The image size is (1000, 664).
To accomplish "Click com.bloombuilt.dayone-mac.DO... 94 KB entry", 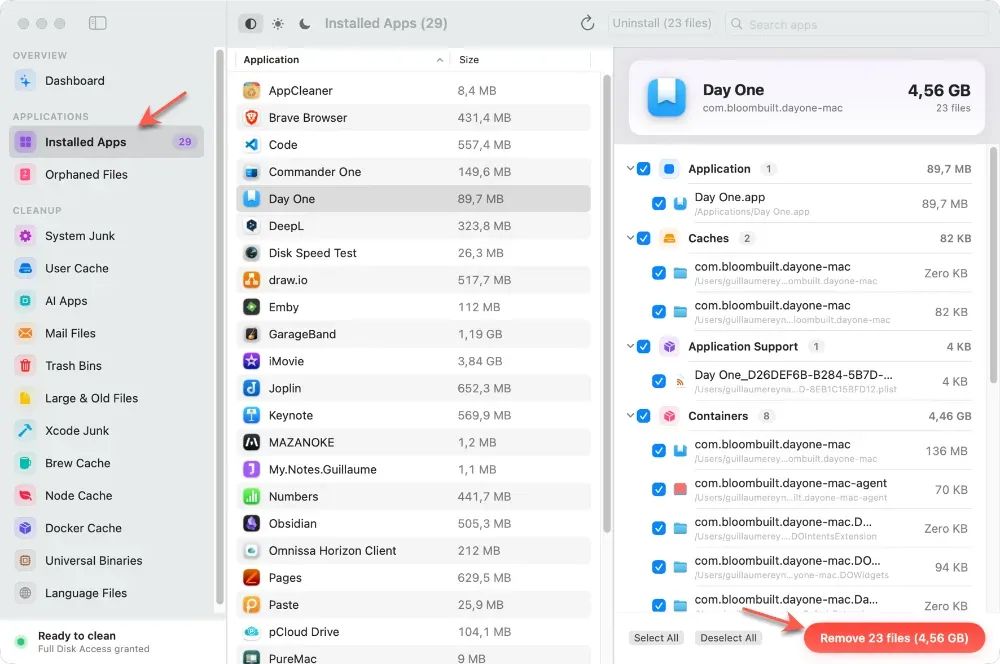I will [x=810, y=567].
